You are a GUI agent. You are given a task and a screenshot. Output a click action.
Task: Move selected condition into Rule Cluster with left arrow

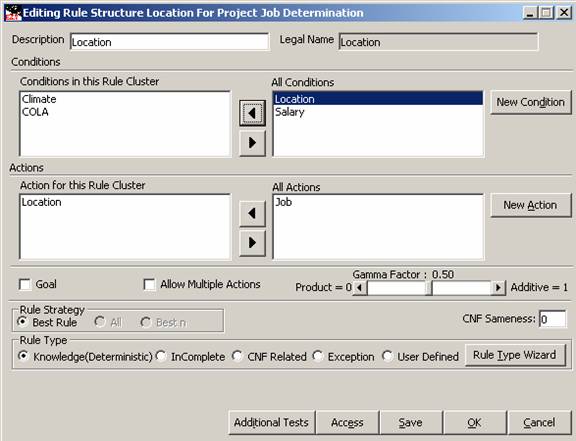252,113
